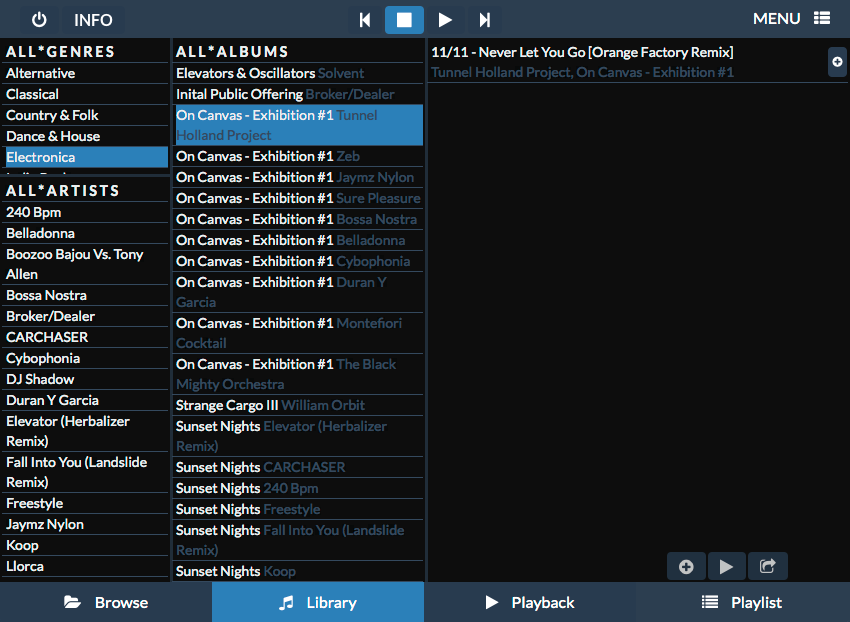Open Sunset Nights album by 240 Bpm

298,489
